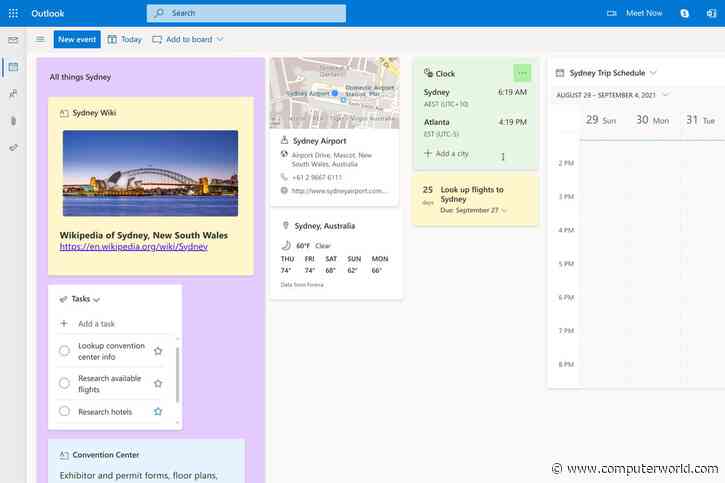This screenshot has height=483, width=725.
Task: Open To Do checkmark icon in the sidebar
Action: click(13, 147)
